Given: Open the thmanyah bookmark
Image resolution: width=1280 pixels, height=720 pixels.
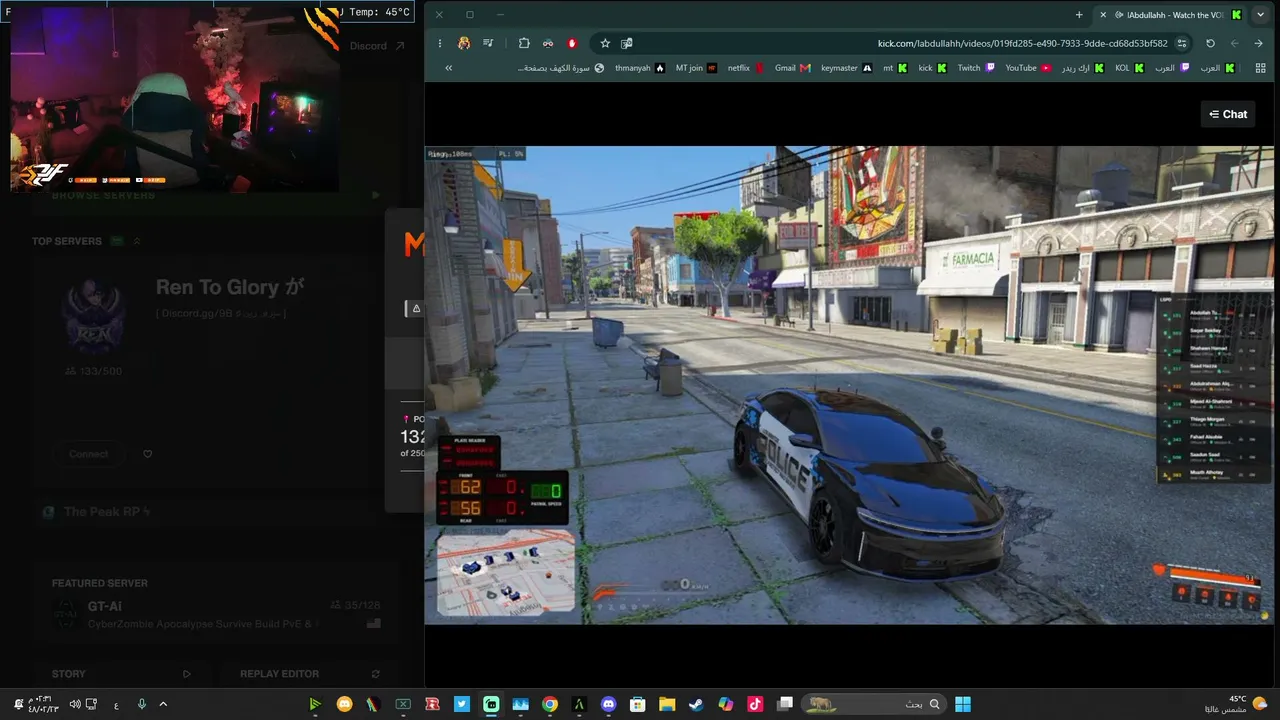Looking at the screenshot, I should (x=639, y=68).
